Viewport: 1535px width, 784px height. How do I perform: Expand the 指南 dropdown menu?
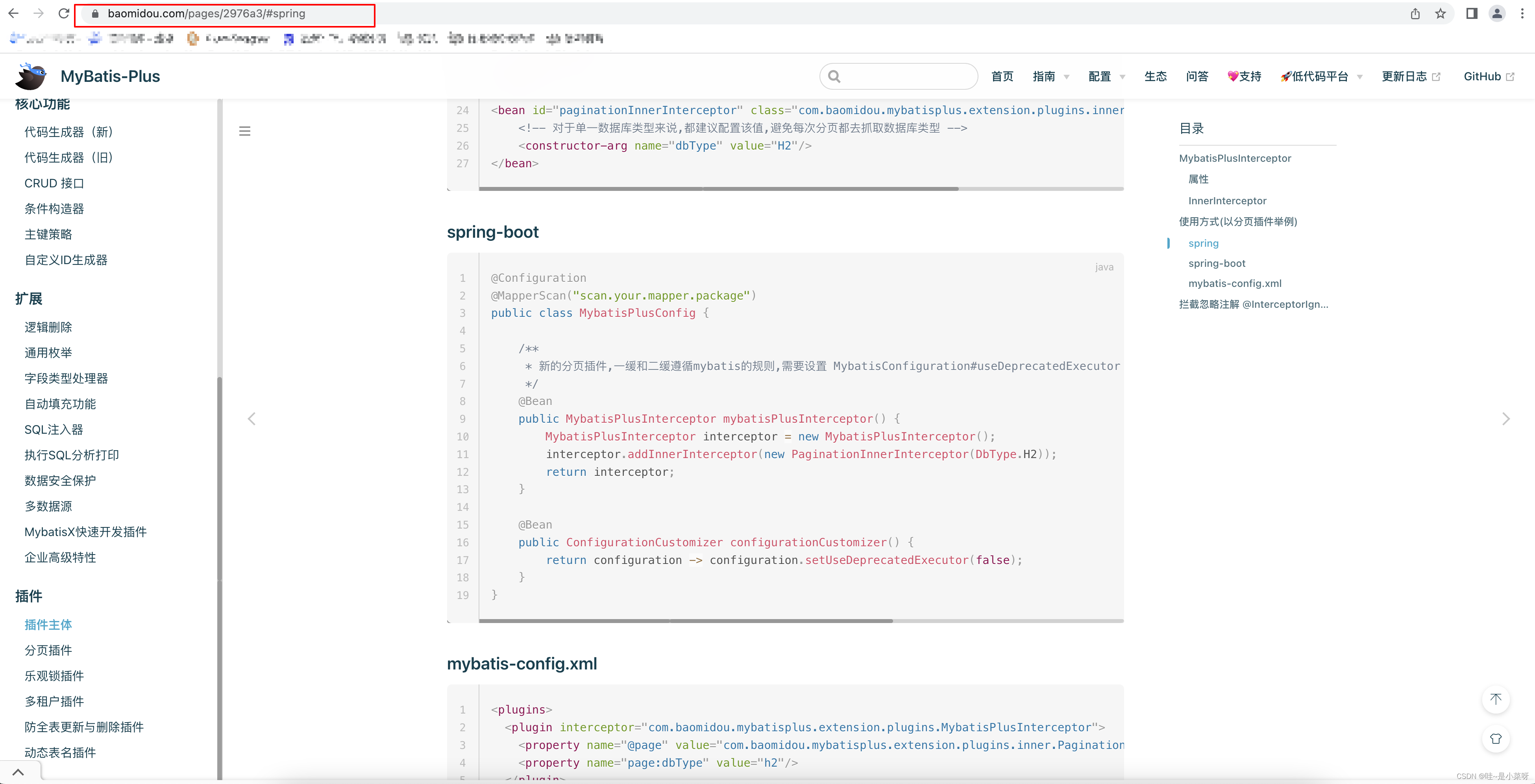[1050, 76]
